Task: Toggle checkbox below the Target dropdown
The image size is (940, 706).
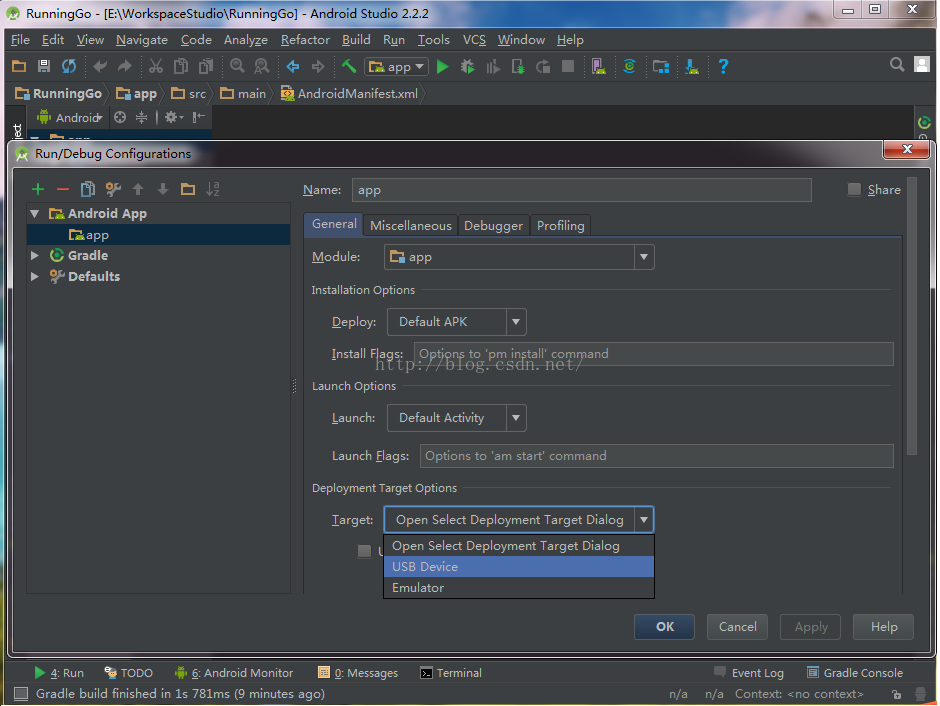Action: (364, 551)
